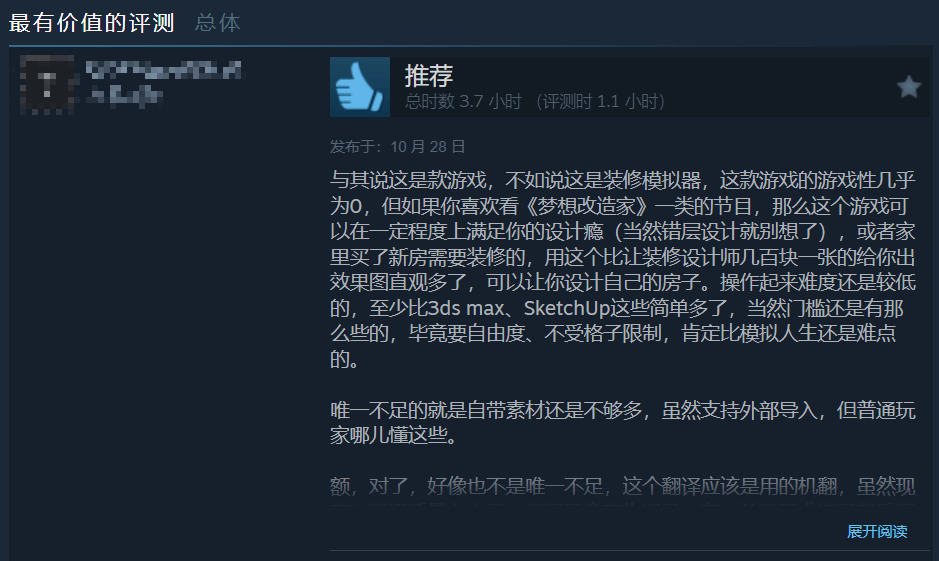Click the 总时数 3.7 小时 playtime text

click(x=463, y=102)
